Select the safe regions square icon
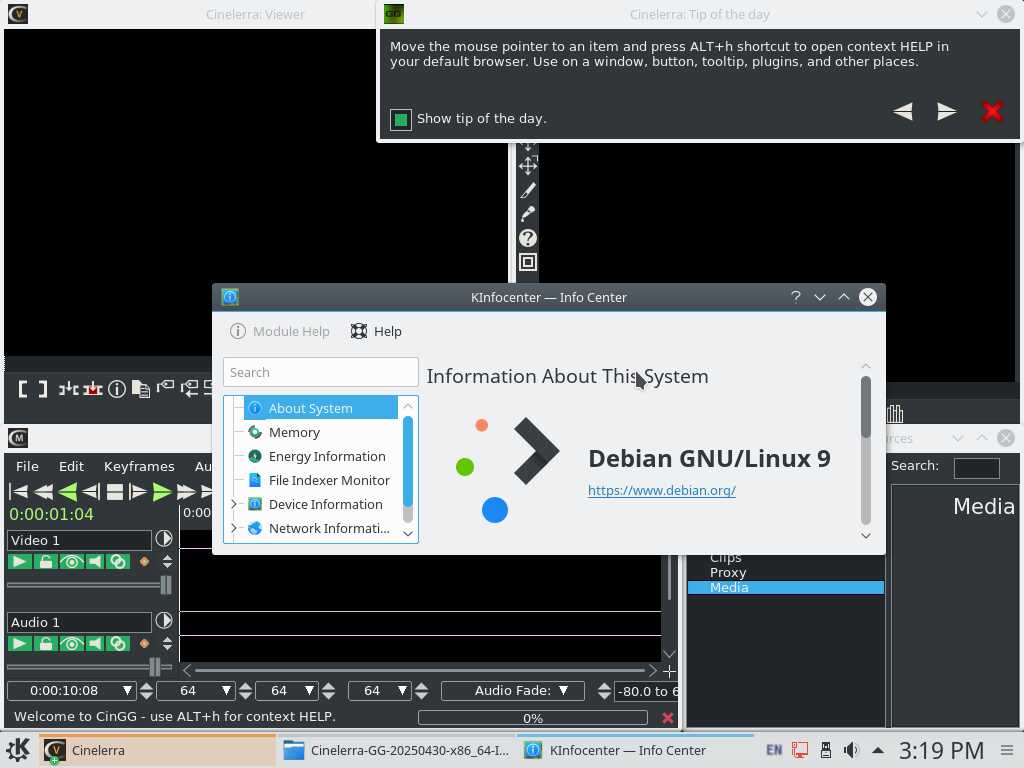The image size is (1024, 768). (528, 262)
